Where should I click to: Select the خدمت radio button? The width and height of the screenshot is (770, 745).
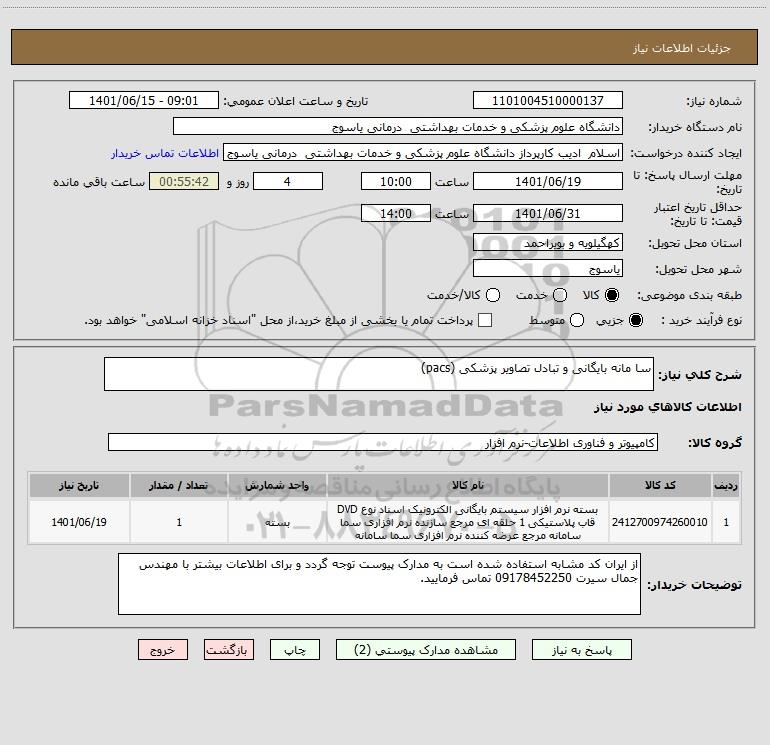click(560, 295)
